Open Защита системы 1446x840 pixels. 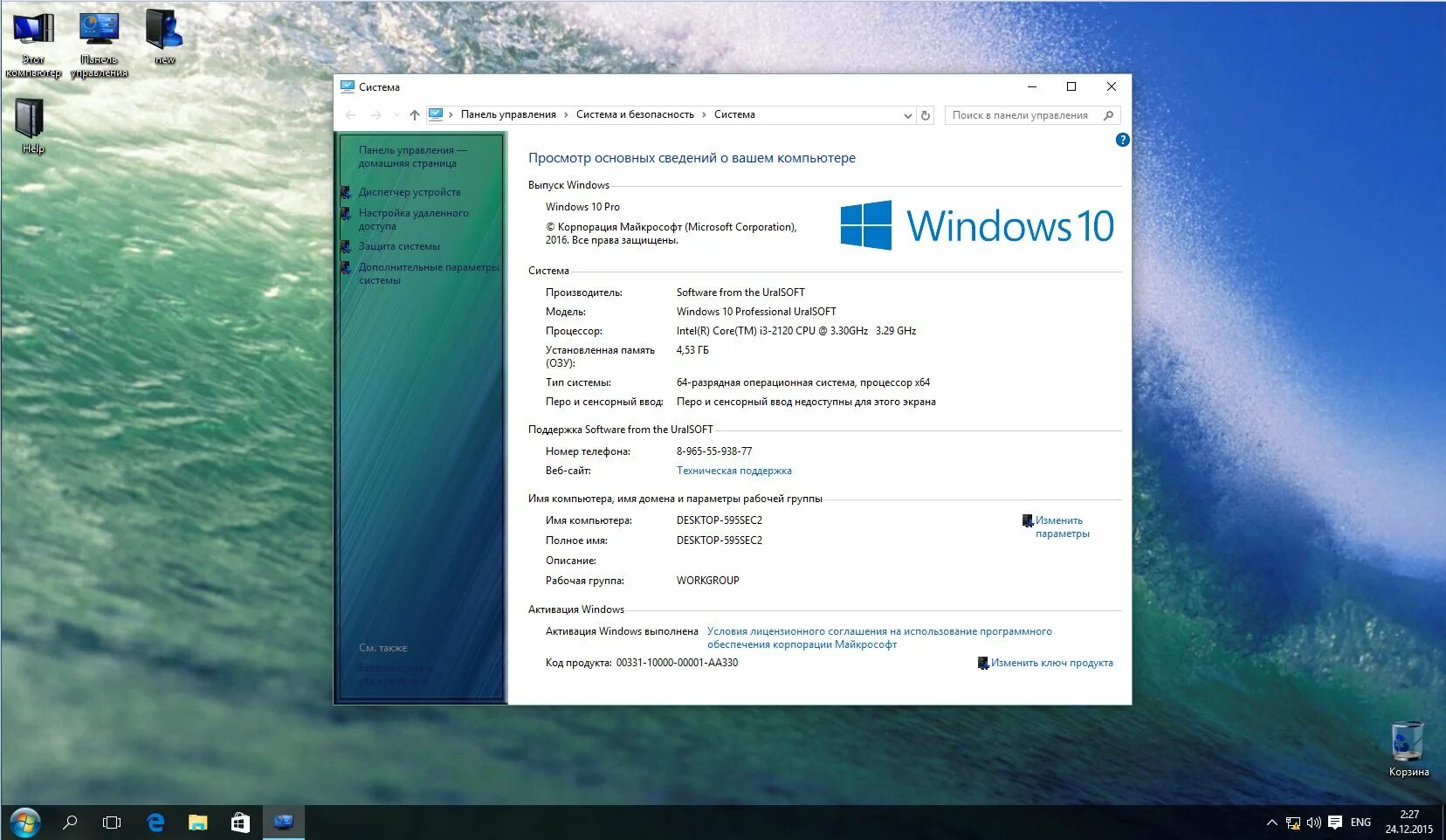pyautogui.click(x=399, y=246)
